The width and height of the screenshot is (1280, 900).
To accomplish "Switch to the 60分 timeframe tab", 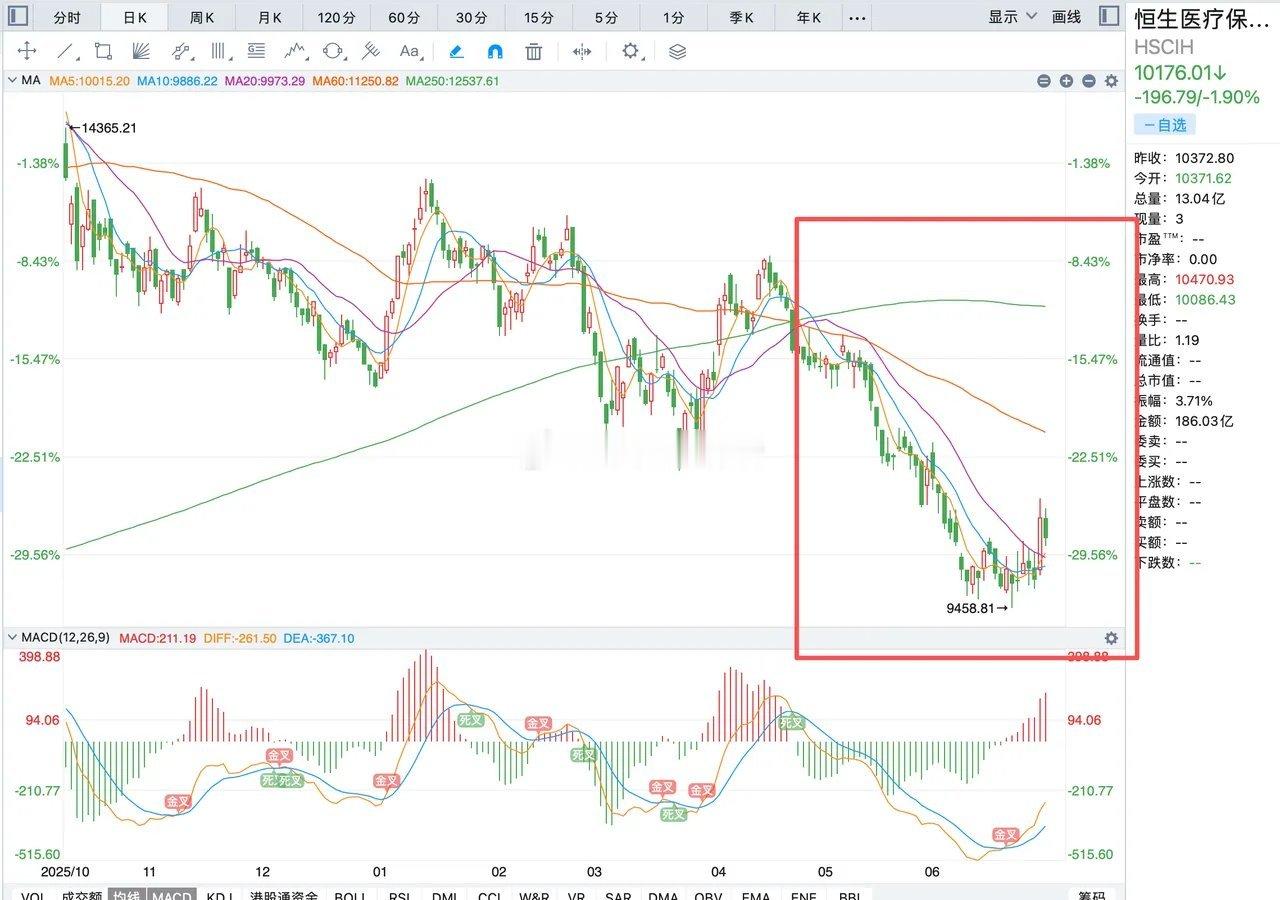I will coord(404,17).
